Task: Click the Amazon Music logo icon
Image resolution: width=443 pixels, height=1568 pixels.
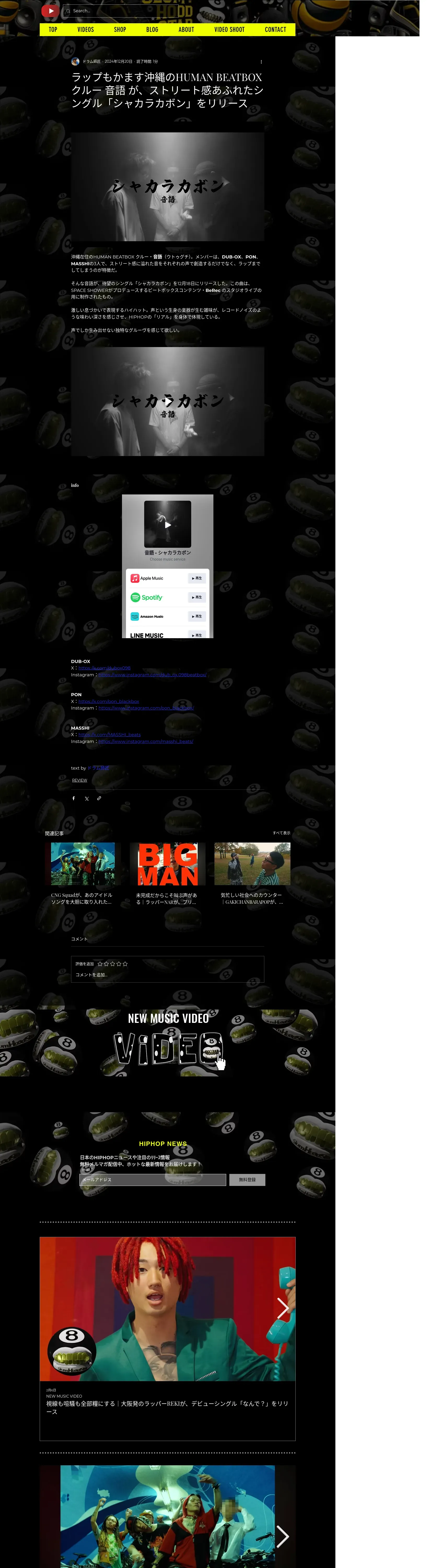Action: point(135,616)
